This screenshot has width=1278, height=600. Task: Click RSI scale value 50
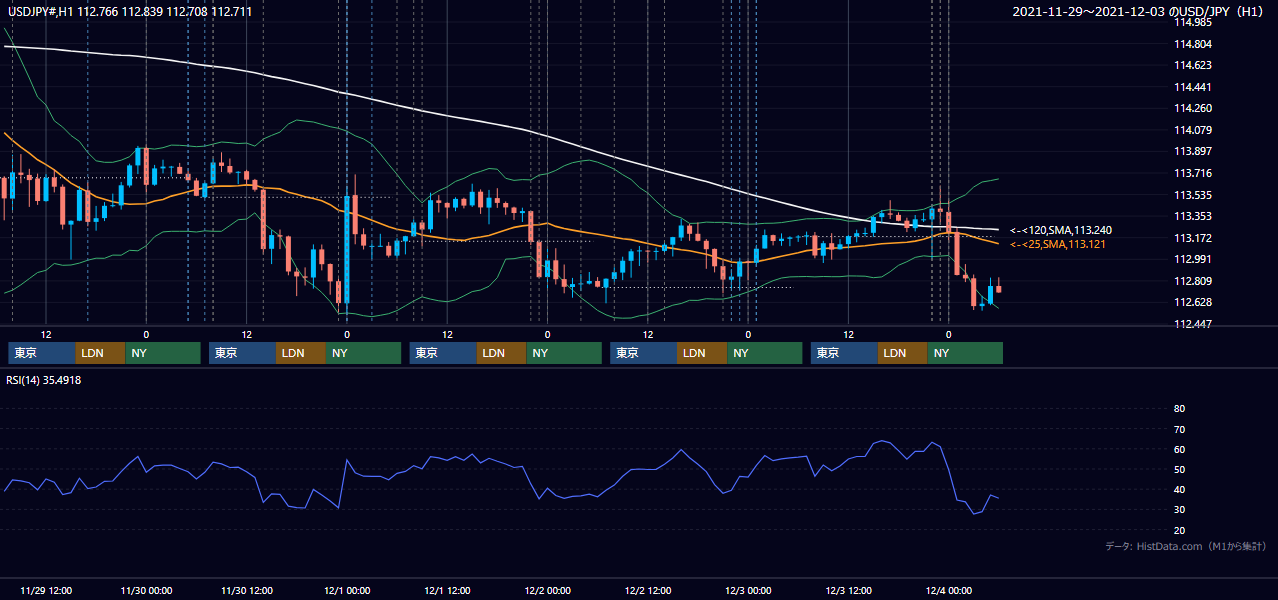tap(1179, 469)
